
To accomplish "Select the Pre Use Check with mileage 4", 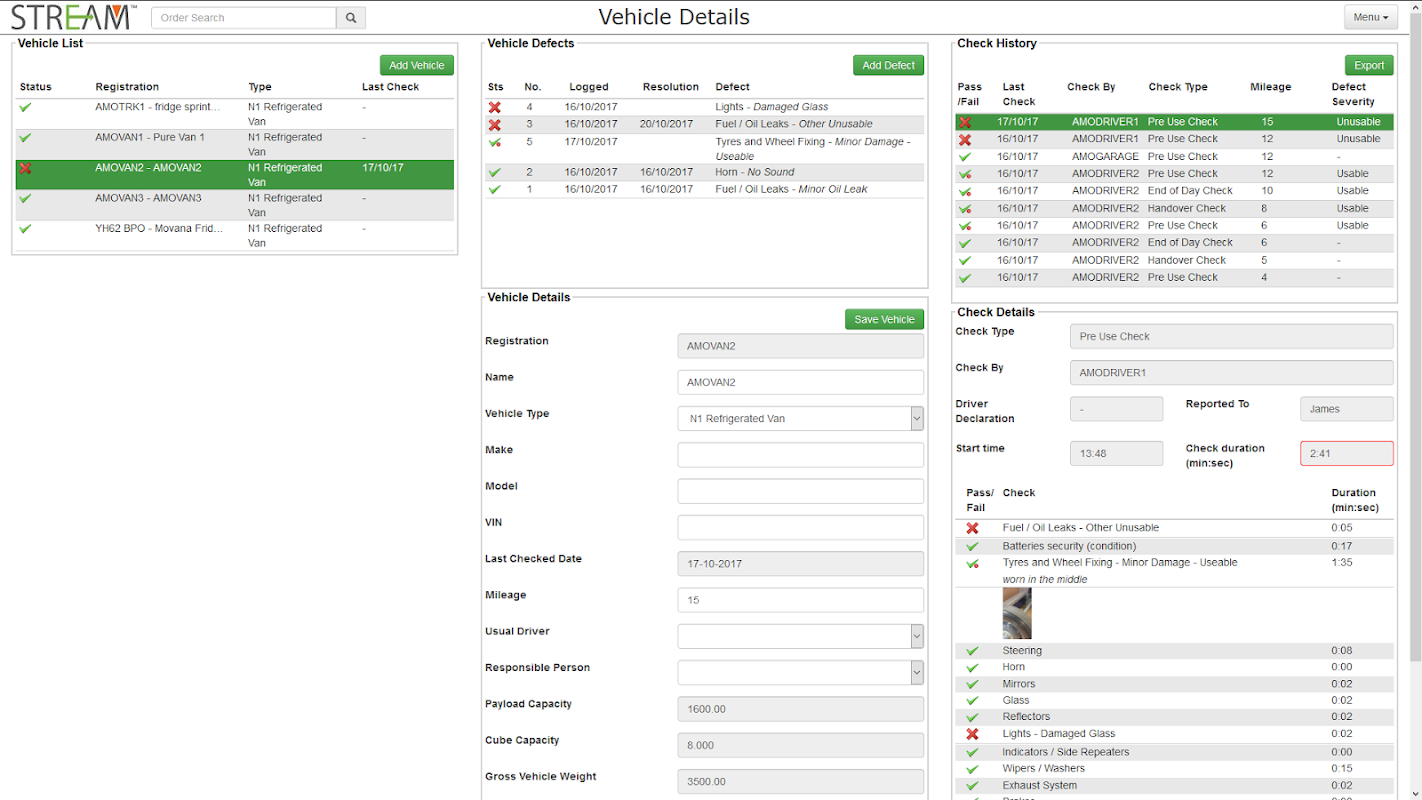I will 1174,278.
